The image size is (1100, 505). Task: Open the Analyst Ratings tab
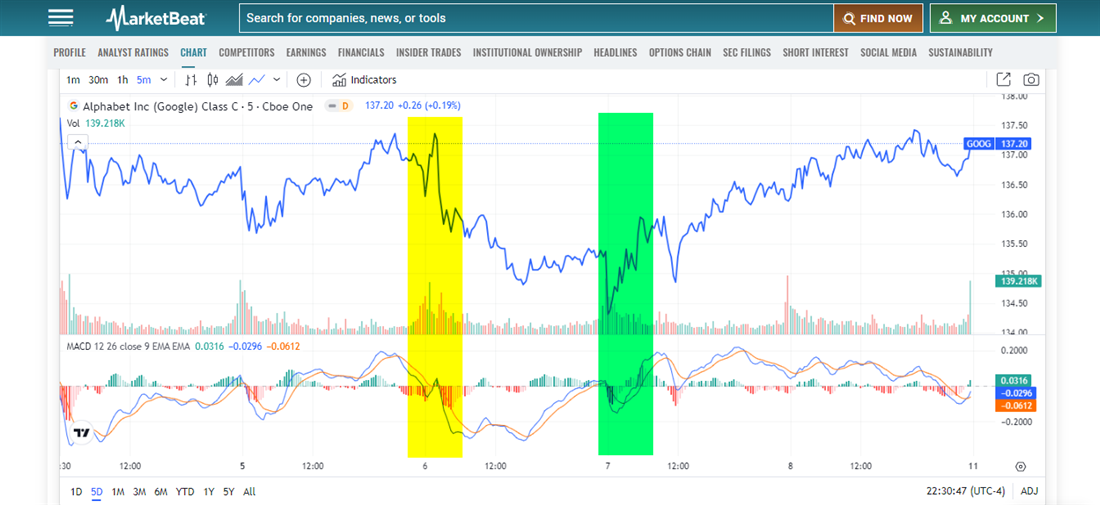[133, 52]
